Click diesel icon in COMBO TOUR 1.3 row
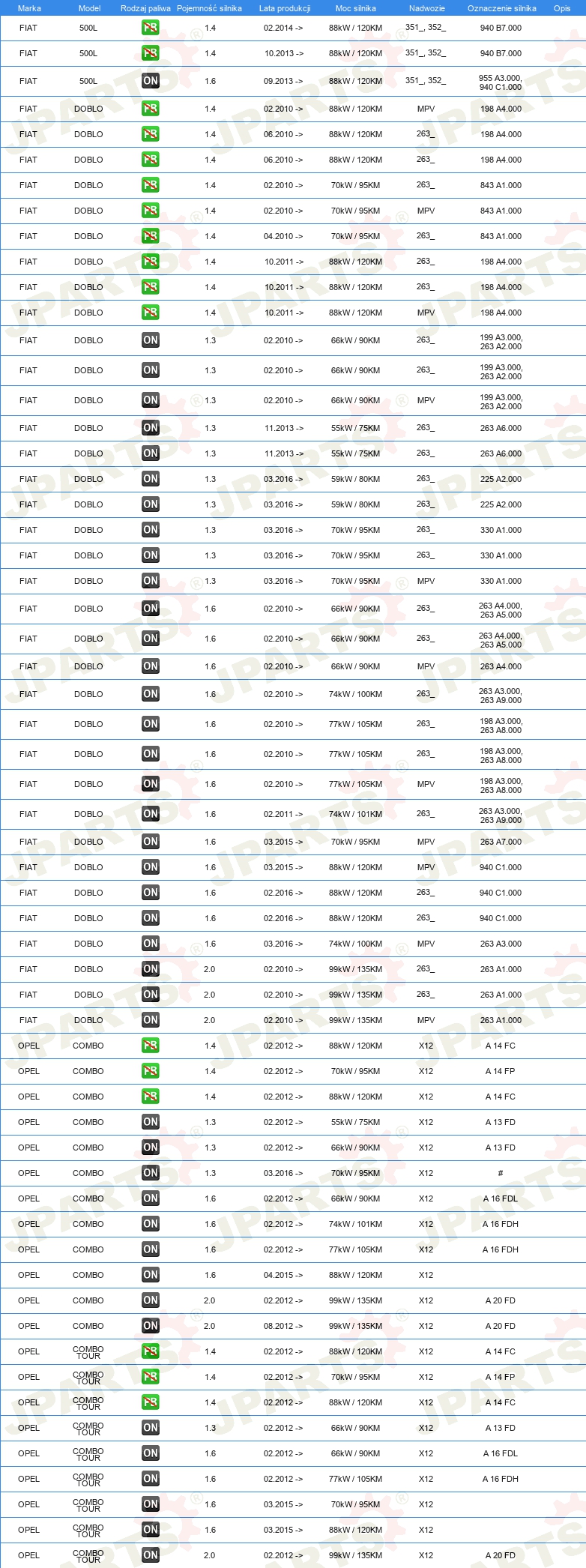586x1568 pixels. click(x=151, y=1428)
